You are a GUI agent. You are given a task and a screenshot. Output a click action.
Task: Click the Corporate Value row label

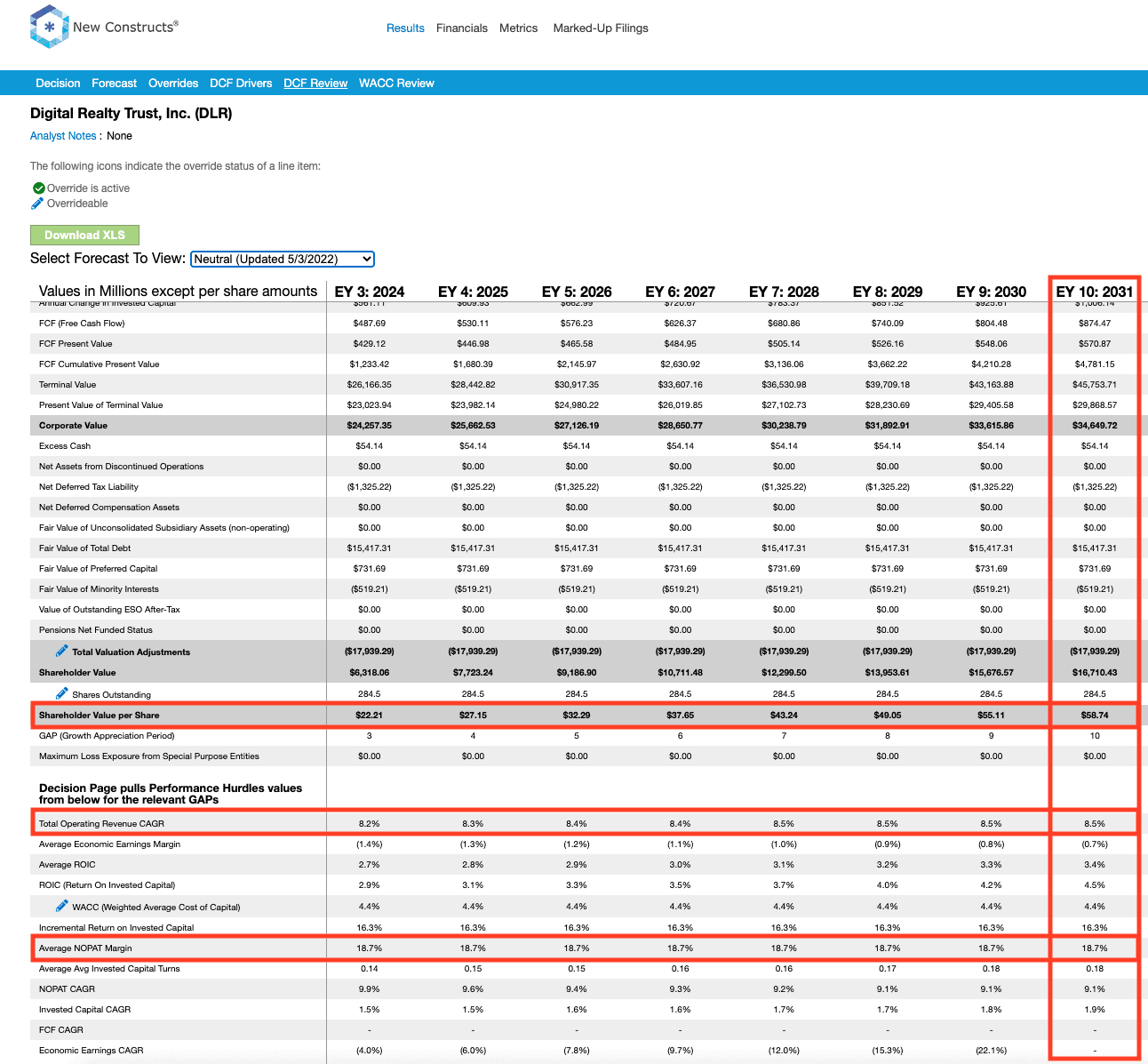(x=73, y=426)
